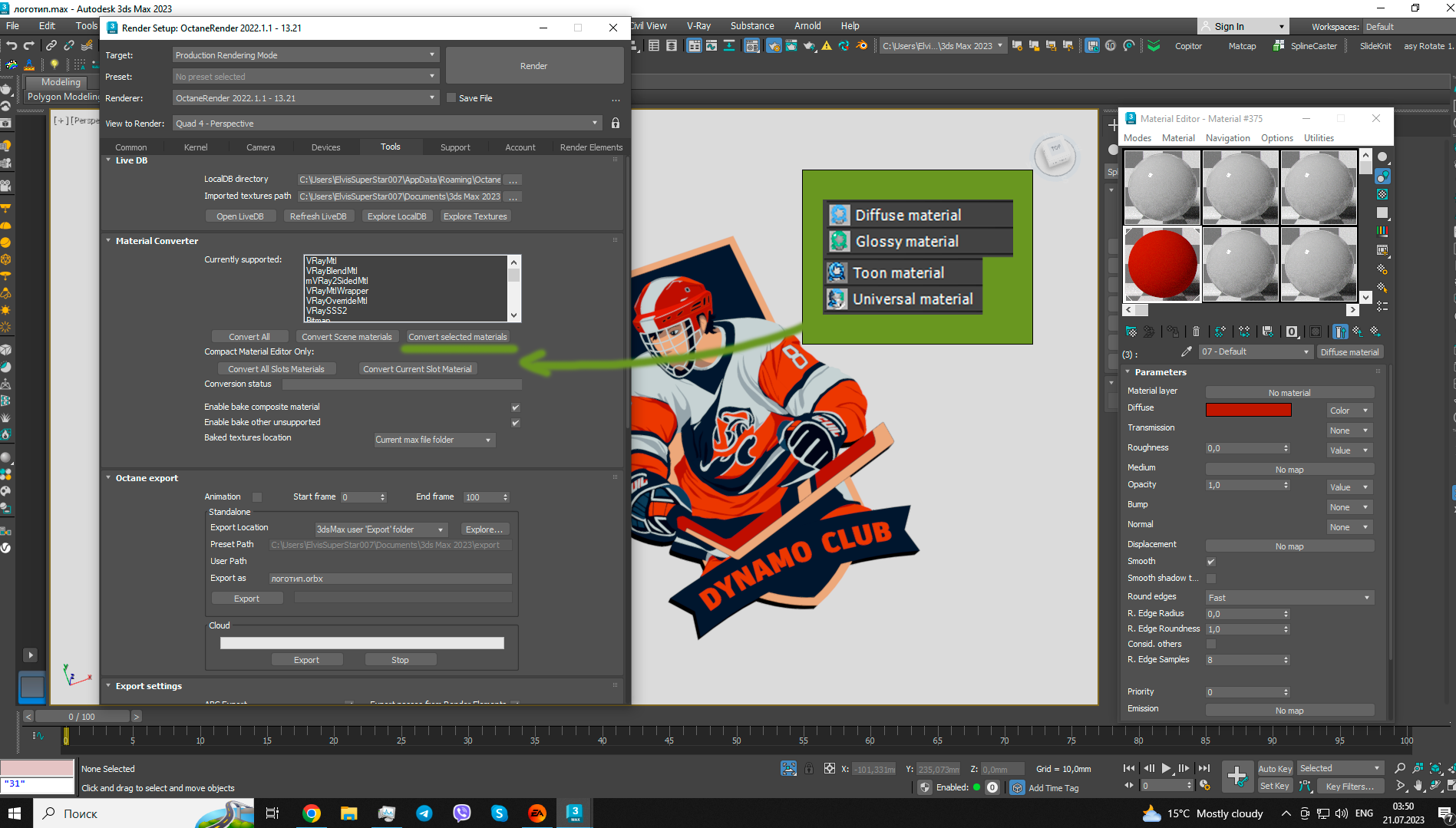Enable the Save File checkbox
This screenshot has width=1456, height=828.
point(451,98)
